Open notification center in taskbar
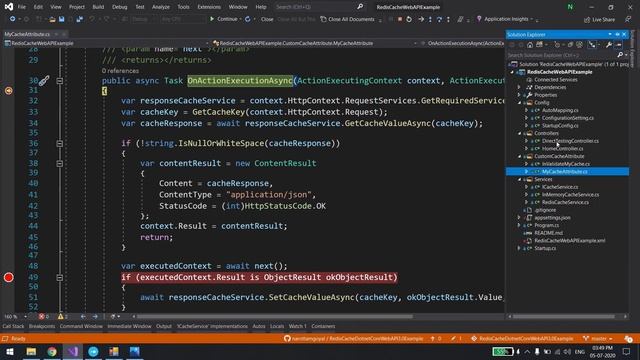This screenshot has width=640, height=360. tap(627, 351)
